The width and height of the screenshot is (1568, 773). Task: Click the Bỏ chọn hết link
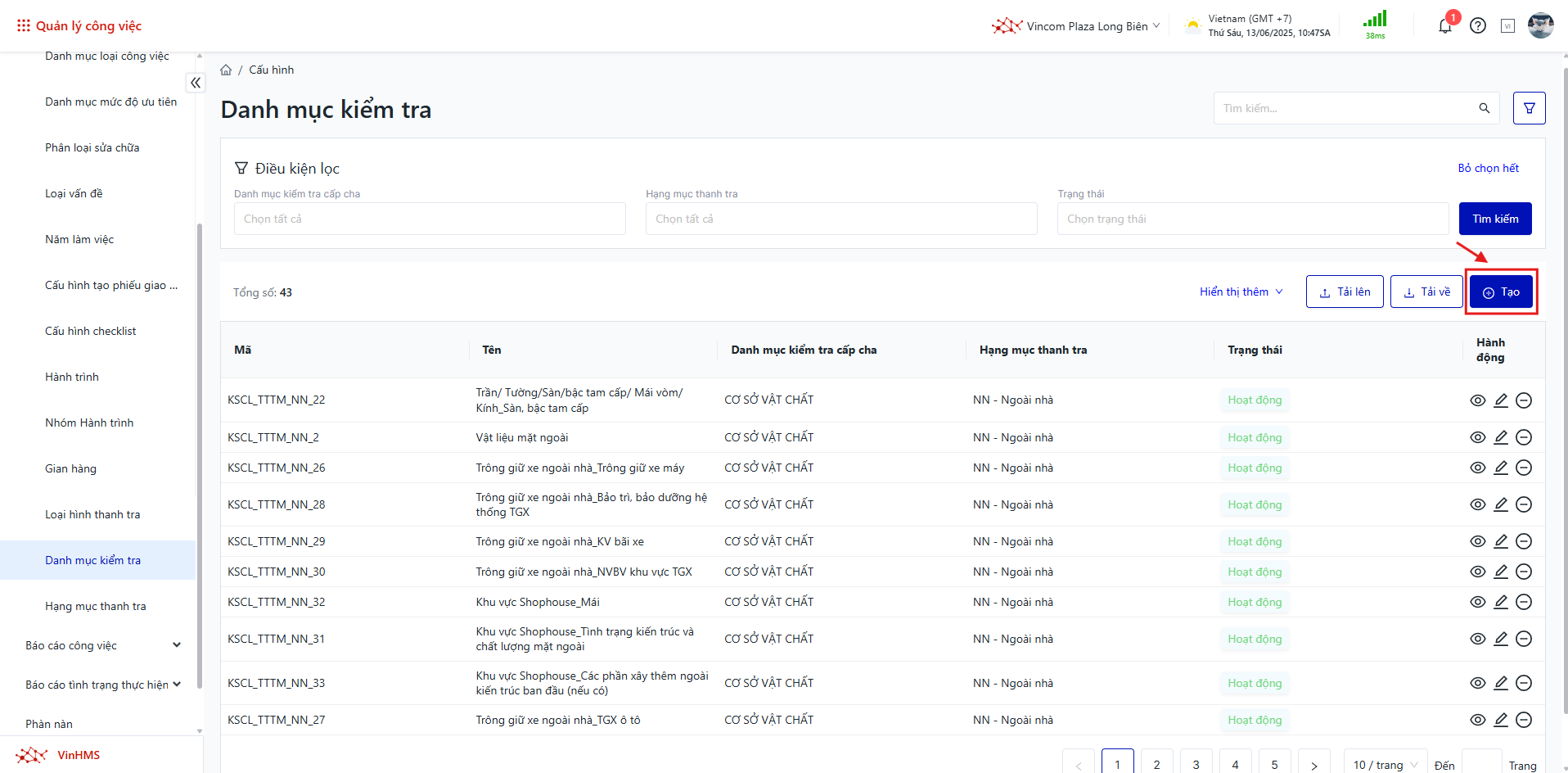pos(1488,168)
